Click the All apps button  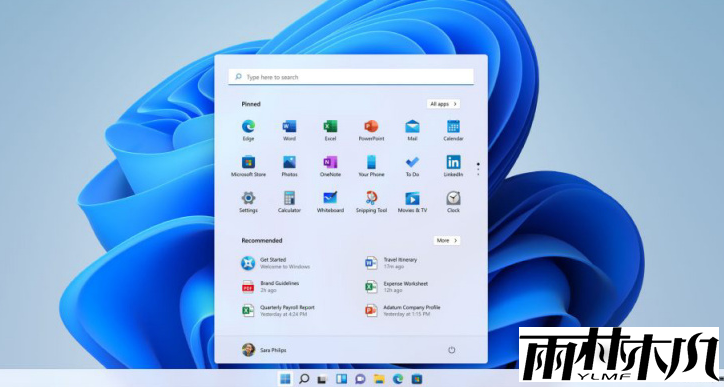point(443,104)
